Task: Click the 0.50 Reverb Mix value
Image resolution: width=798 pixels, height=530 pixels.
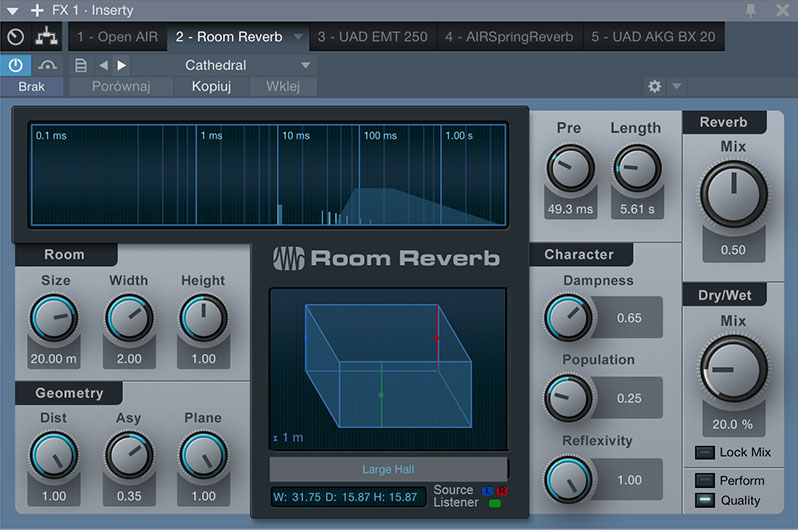Action: click(733, 250)
